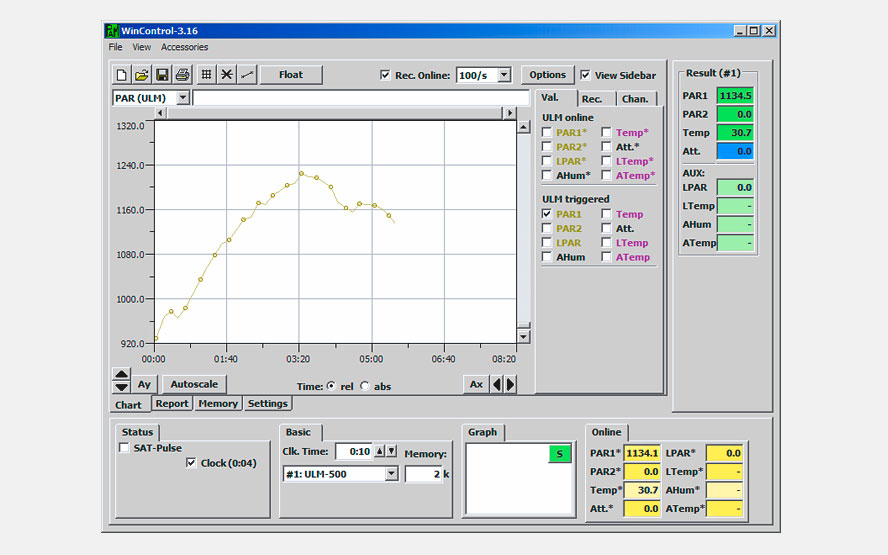Enable Temp* under ULM online
The height and width of the screenshot is (555, 888).
tap(606, 132)
